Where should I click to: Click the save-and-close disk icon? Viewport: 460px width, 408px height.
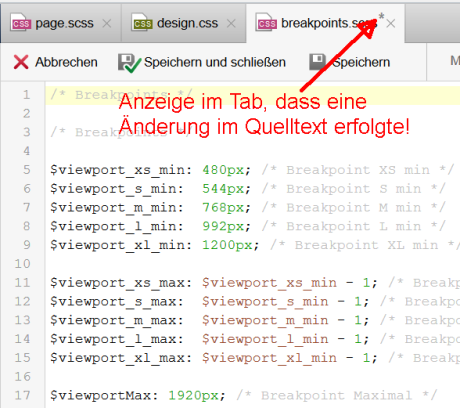[129, 63]
